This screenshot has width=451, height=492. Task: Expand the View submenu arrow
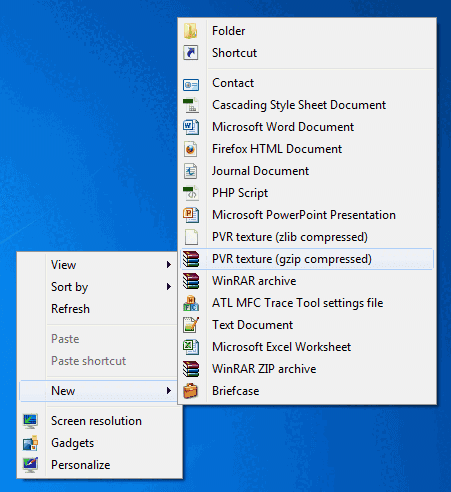169,265
